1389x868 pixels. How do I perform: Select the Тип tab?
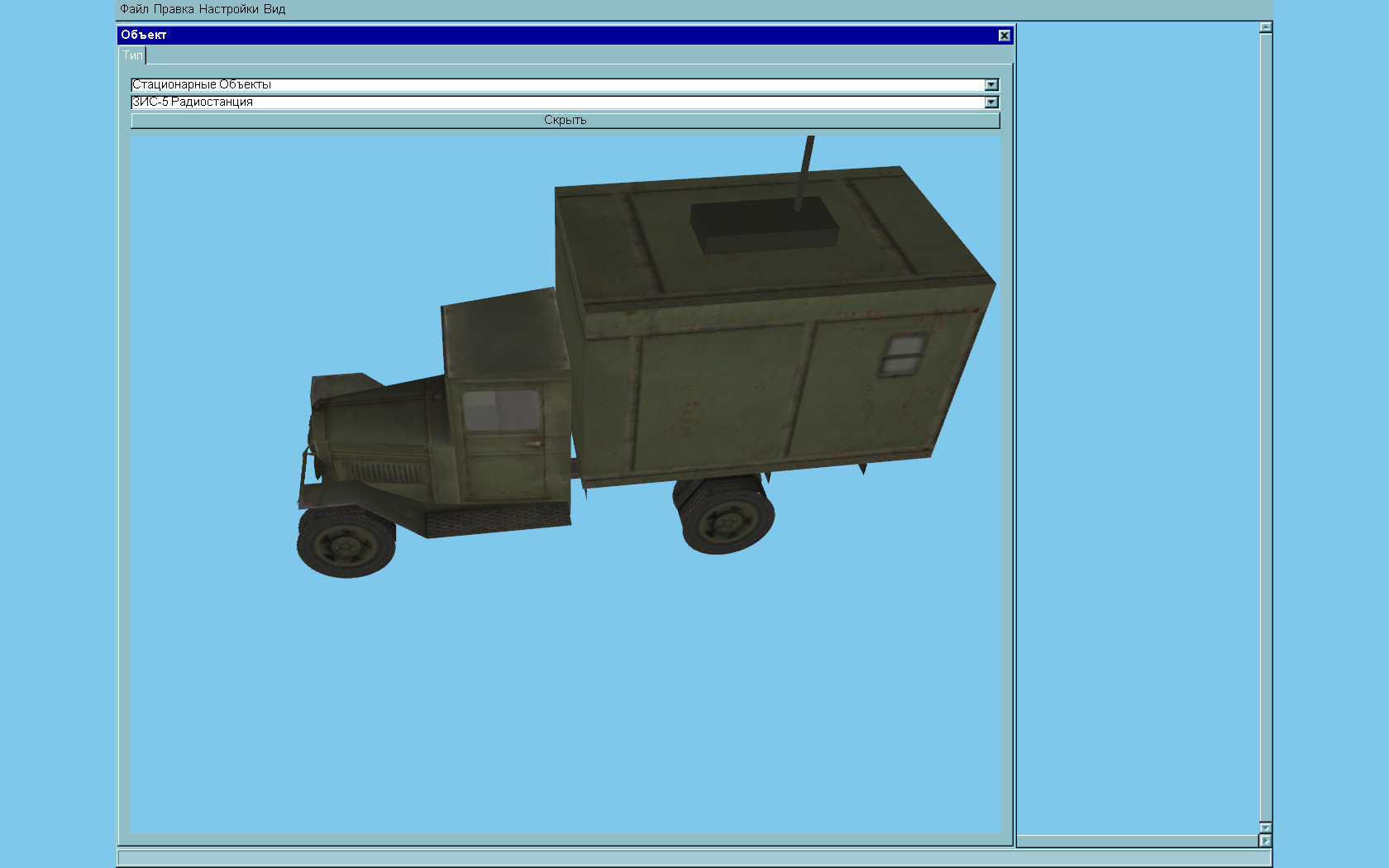132,55
